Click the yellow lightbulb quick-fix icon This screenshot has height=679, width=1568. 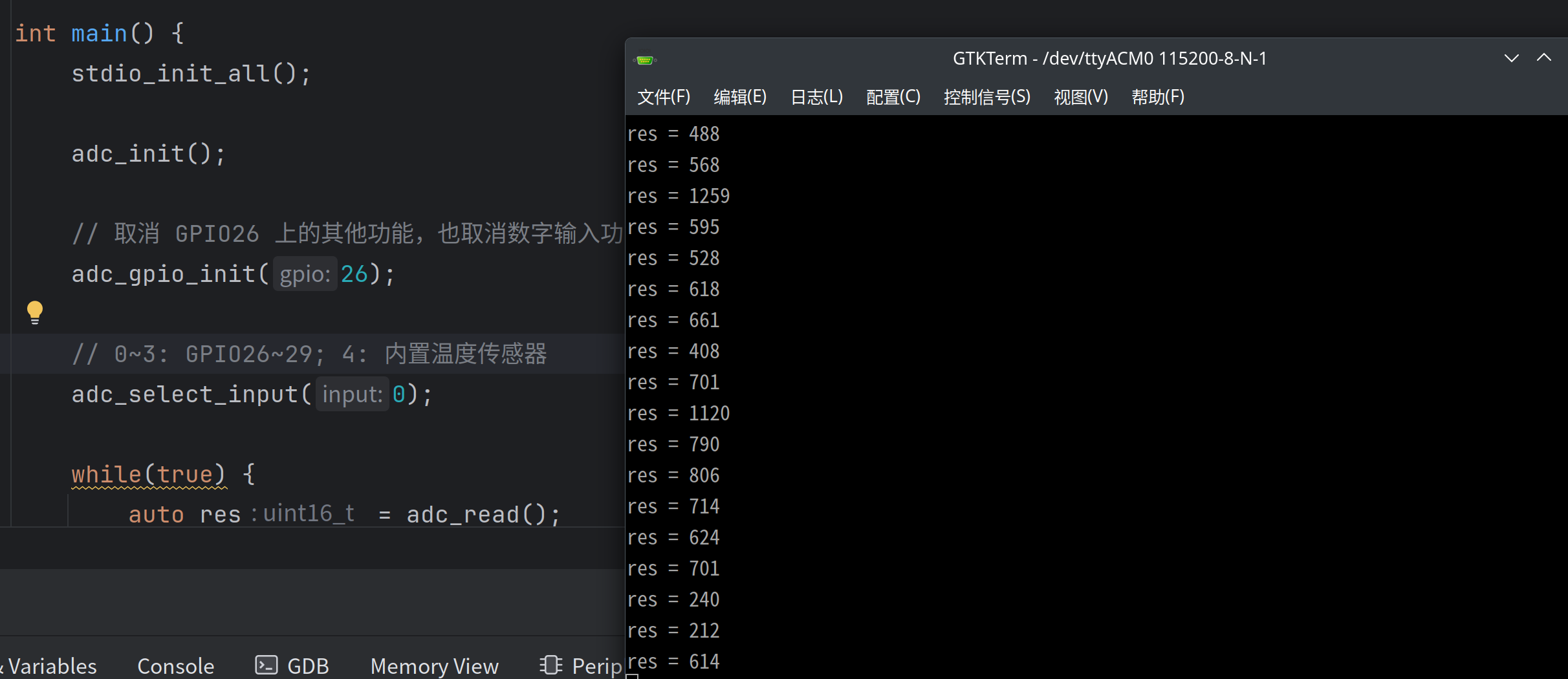(35, 312)
